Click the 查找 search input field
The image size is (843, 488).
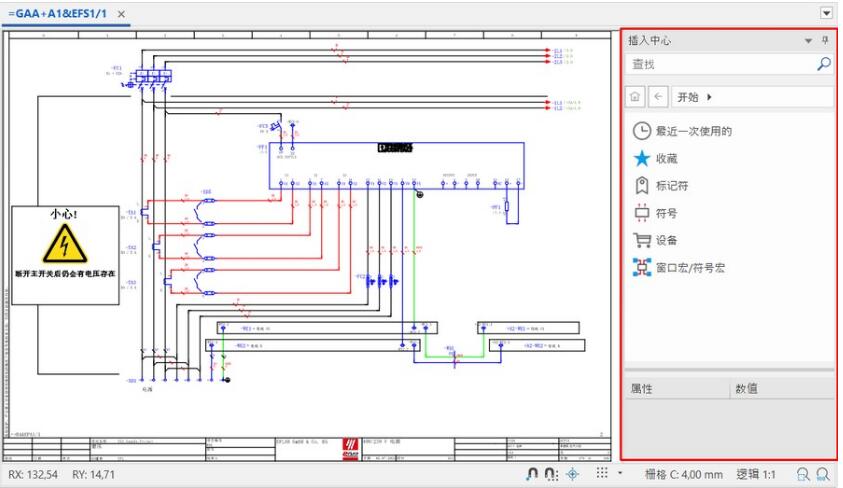point(720,64)
